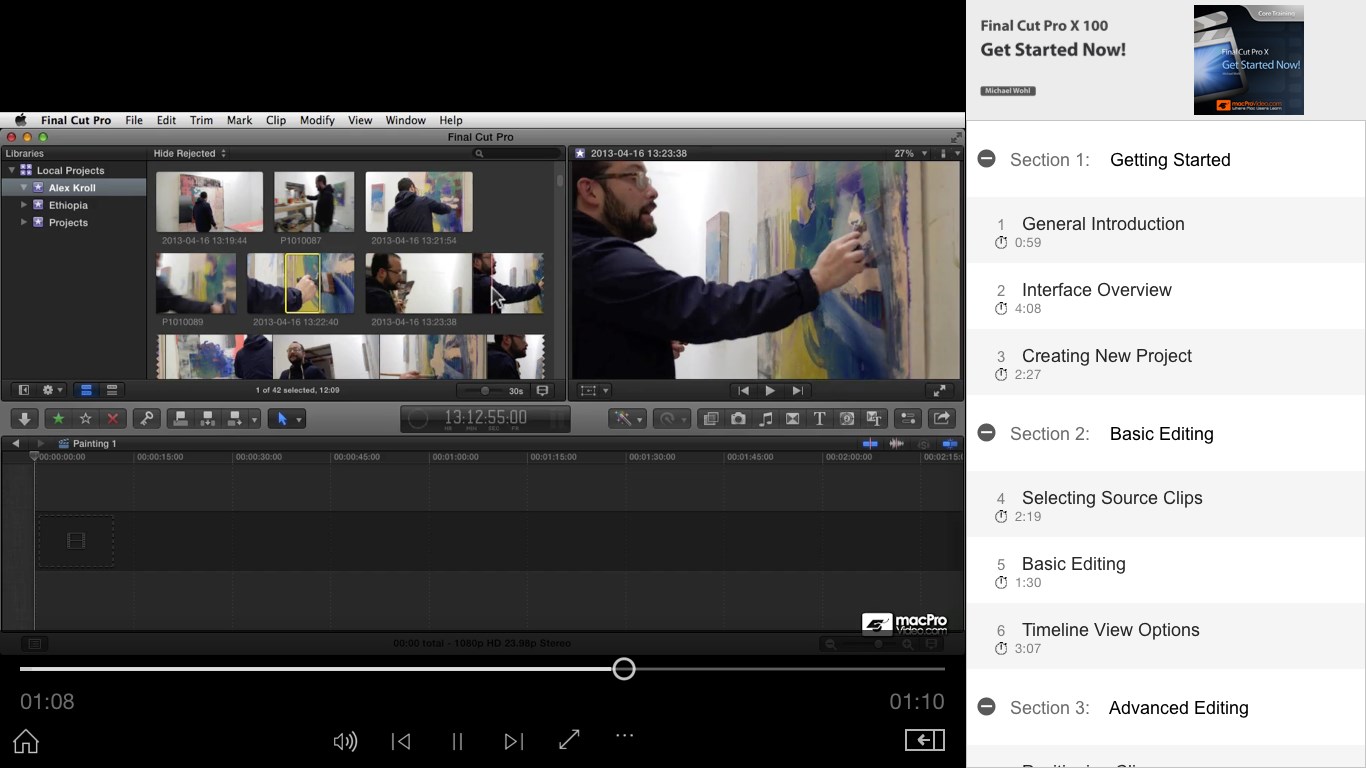Screen dimensions: 1366x768
Task: Open the Clip menu
Action: (x=276, y=120)
